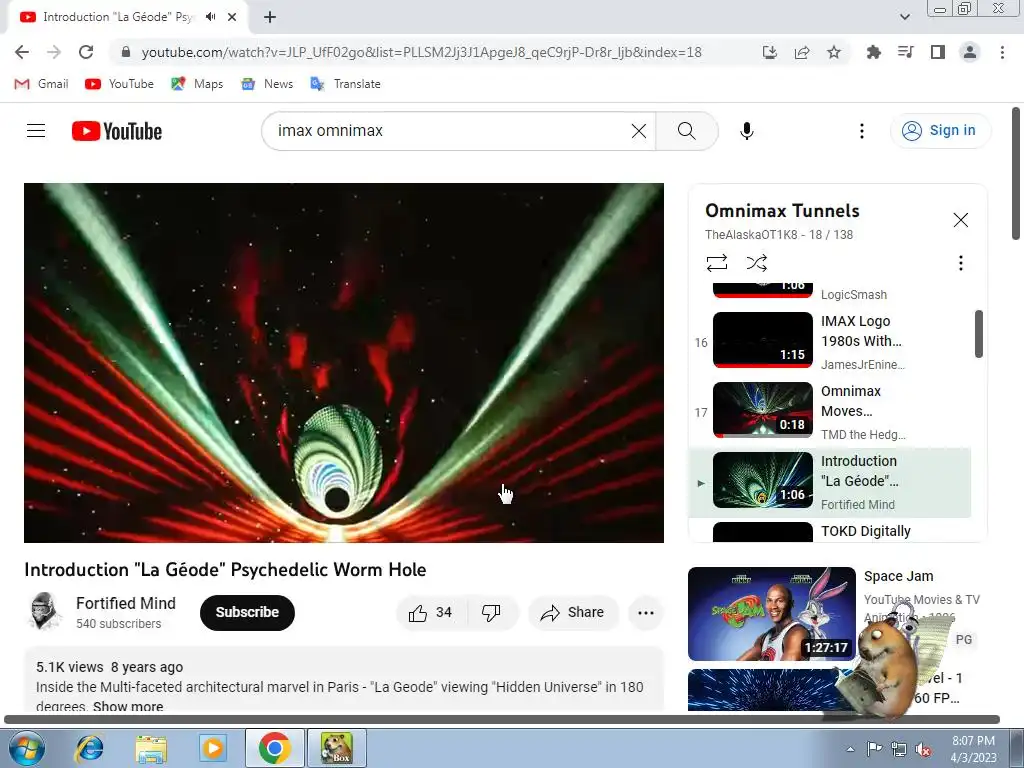Go to the YouTube home logo
The height and width of the screenshot is (768, 1024).
[x=116, y=131]
